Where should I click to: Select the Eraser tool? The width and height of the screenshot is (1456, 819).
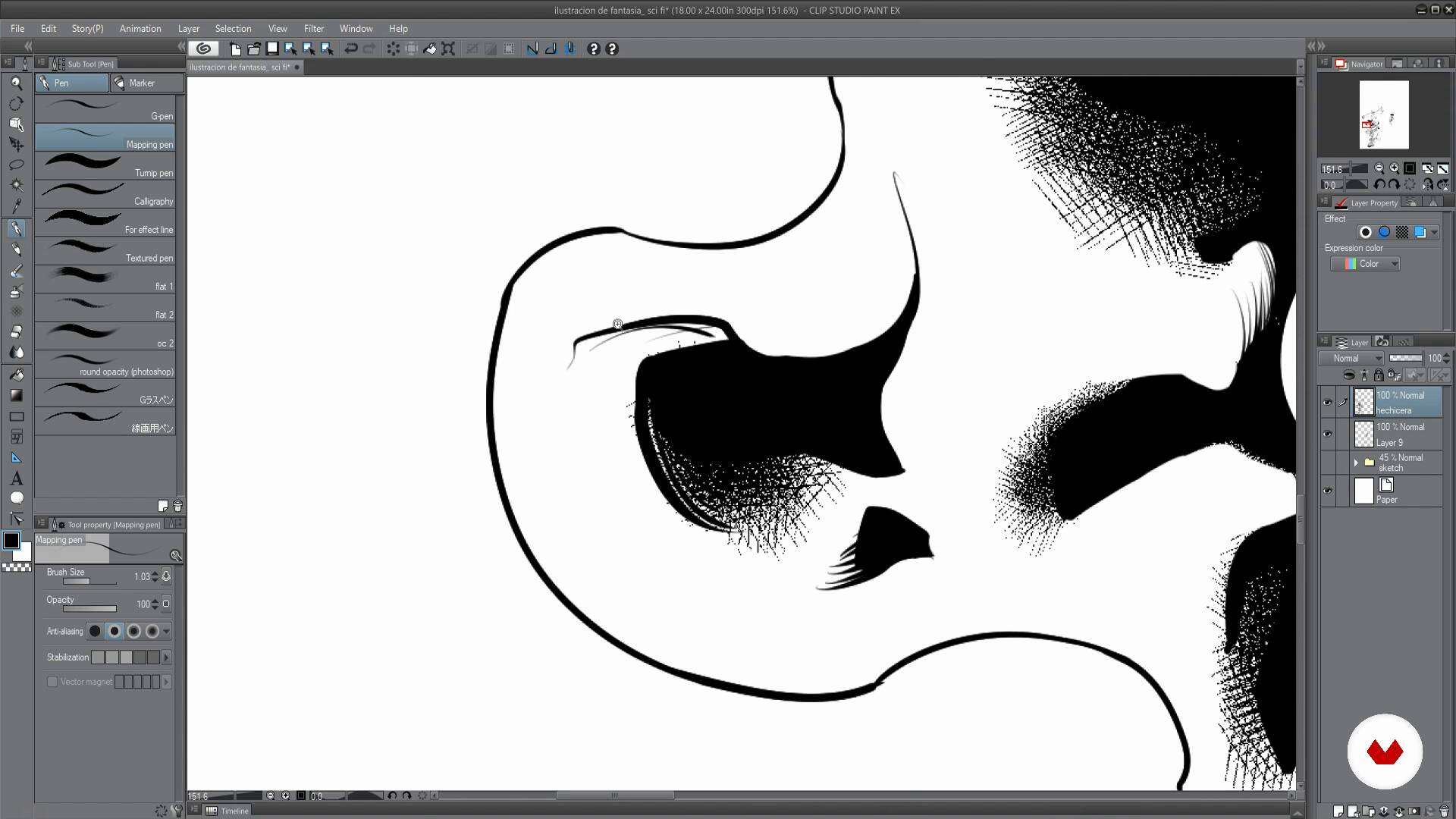tap(16, 332)
